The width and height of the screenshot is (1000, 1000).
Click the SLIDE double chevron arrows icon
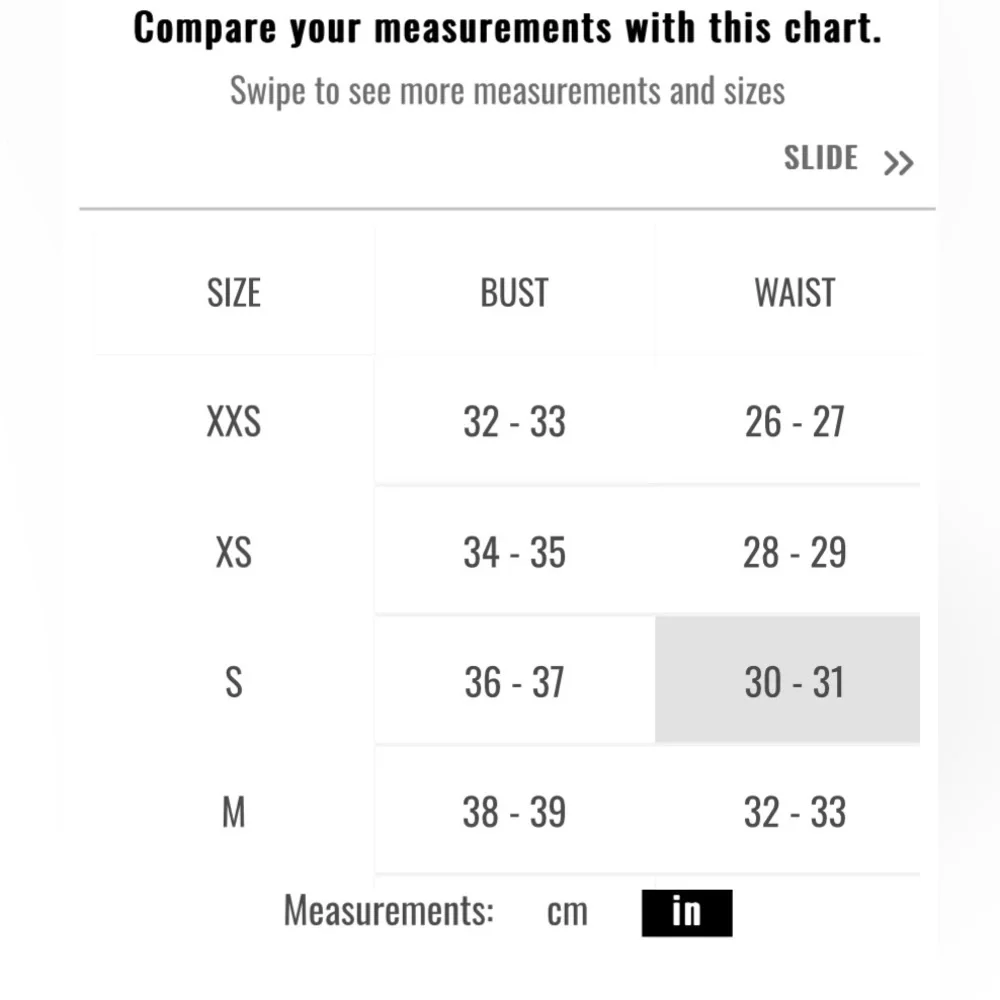tap(899, 163)
